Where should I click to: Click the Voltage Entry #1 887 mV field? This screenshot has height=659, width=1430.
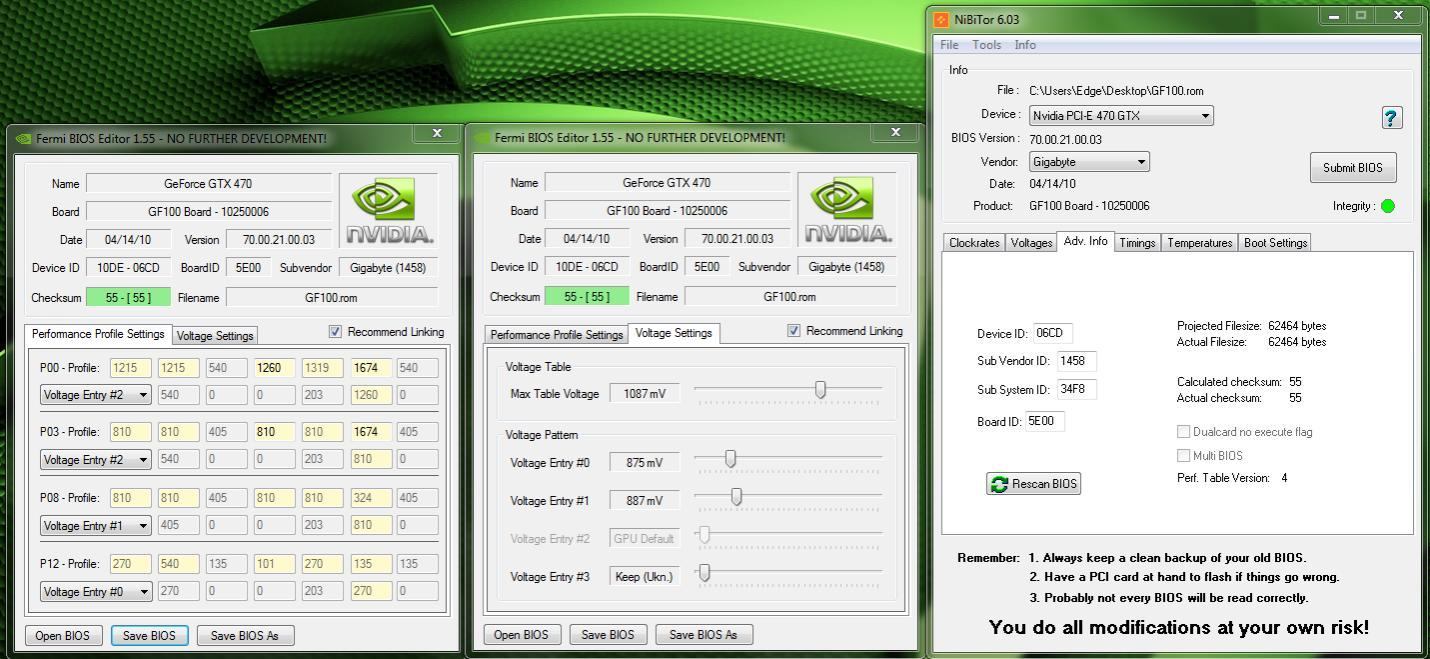(645, 501)
